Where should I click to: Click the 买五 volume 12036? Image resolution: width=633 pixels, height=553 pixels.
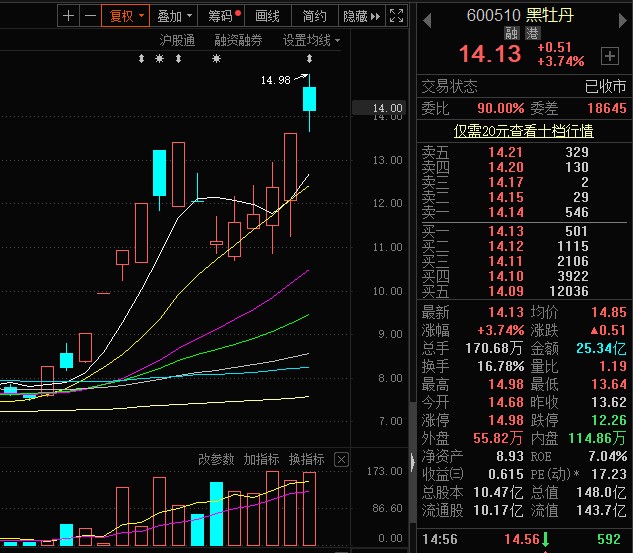point(569,291)
